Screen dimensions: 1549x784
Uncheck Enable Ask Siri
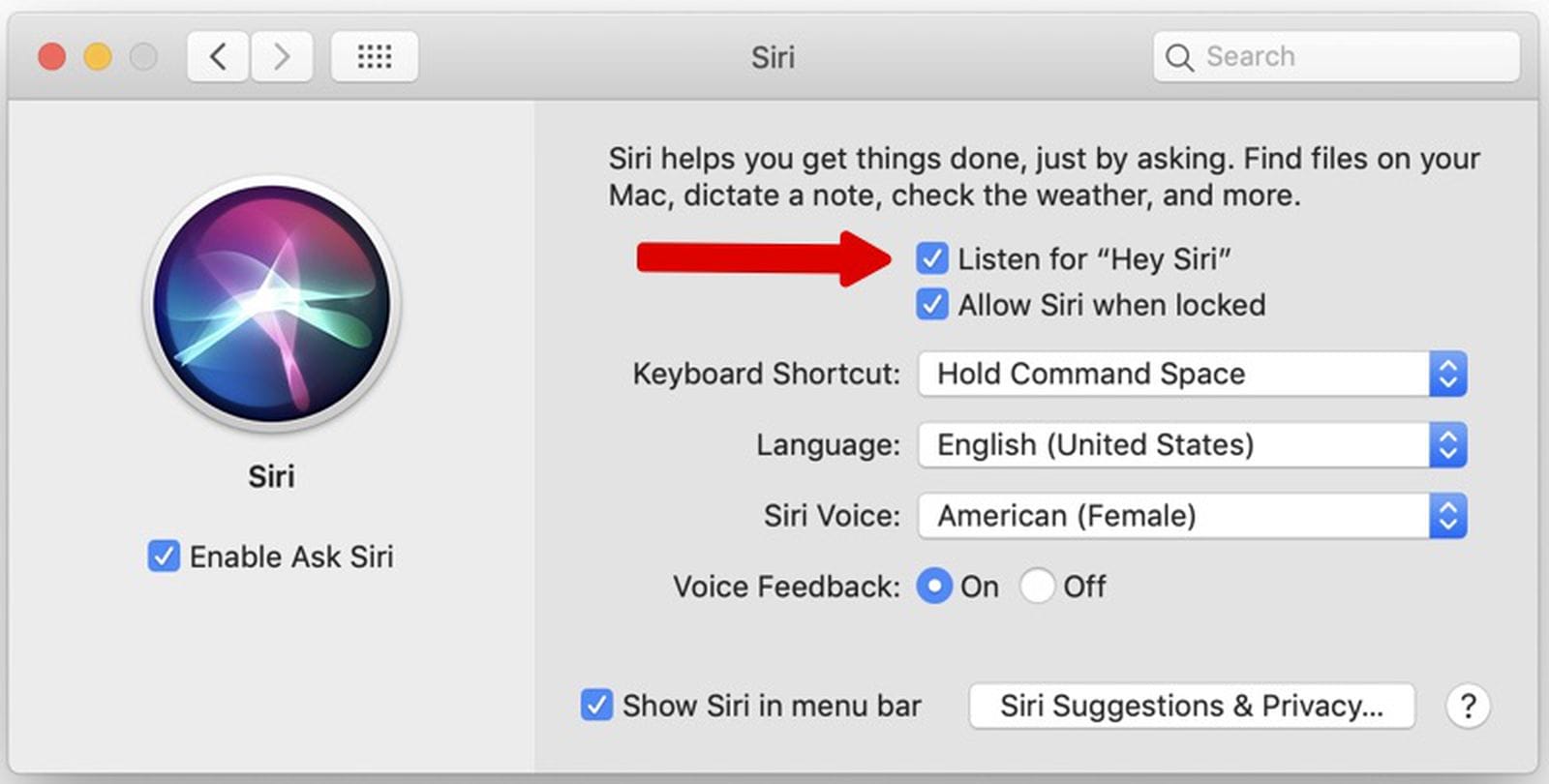[163, 557]
